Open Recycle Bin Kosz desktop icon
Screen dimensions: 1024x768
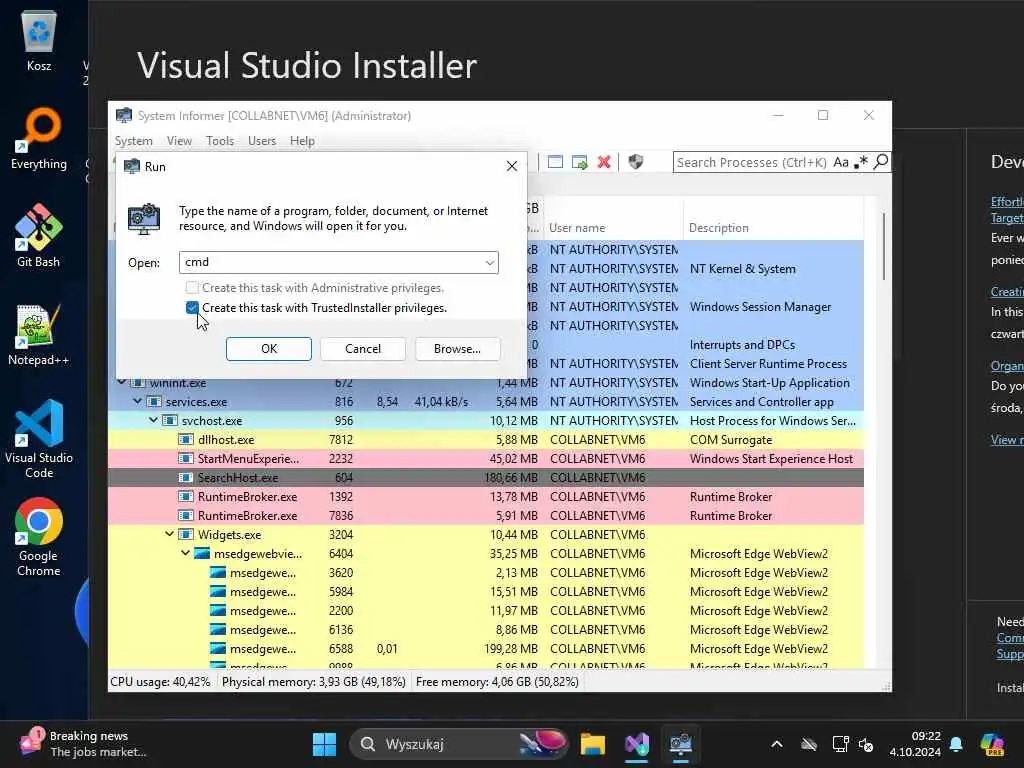point(39,40)
